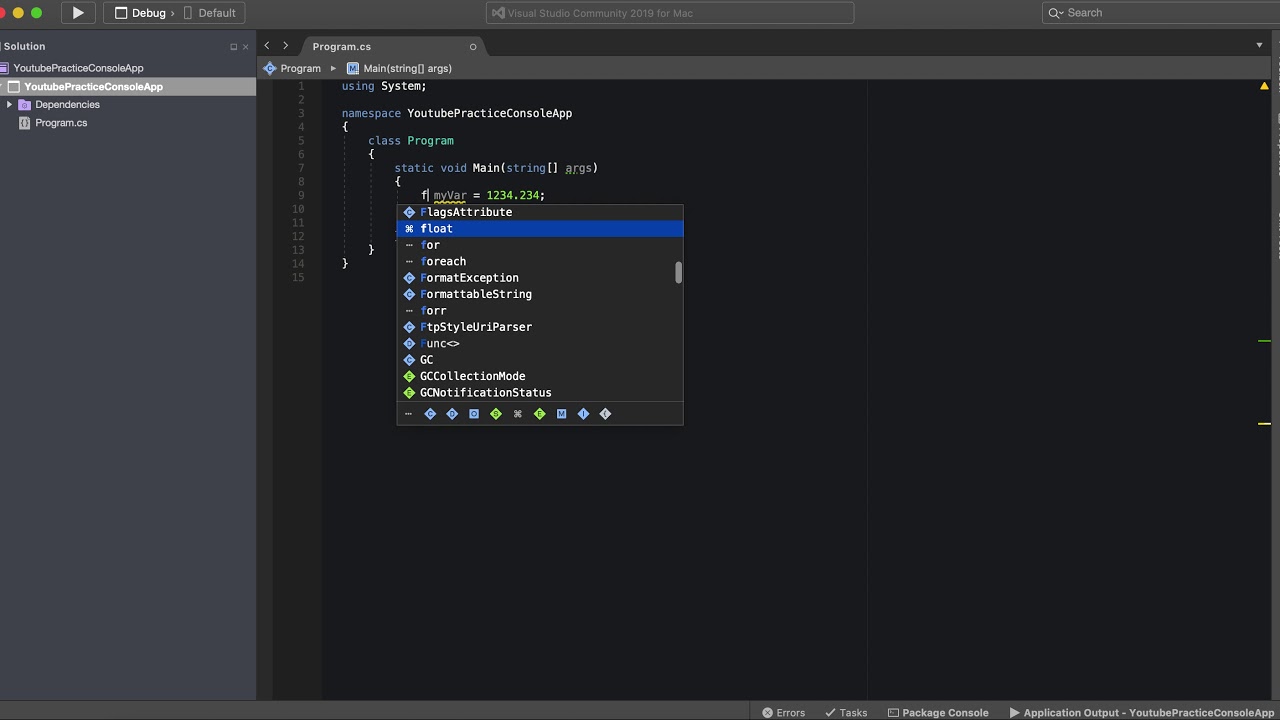Click the yellow warning icon above scrollbar
This screenshot has height=720, width=1280.
tap(1264, 87)
